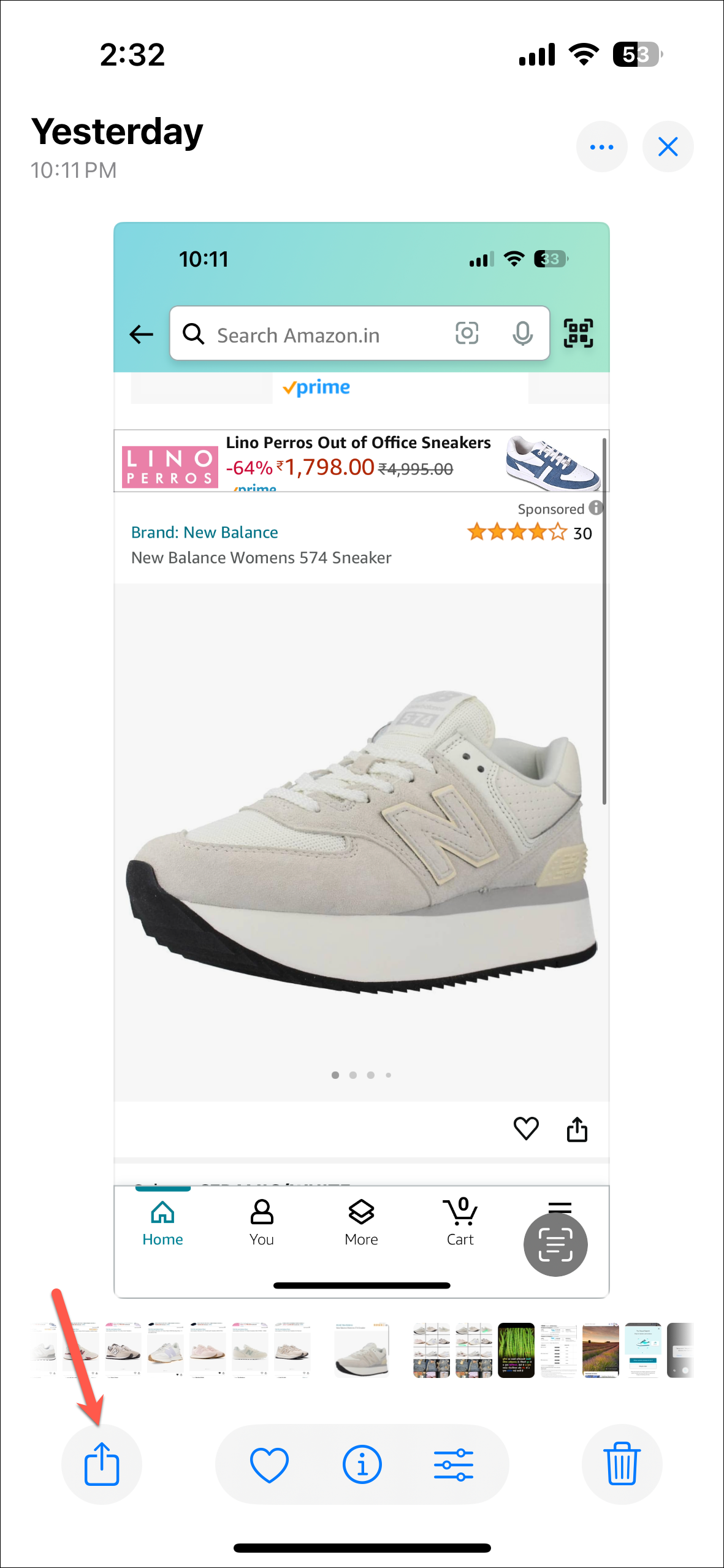Tap the Lino Perros sneakers ad banner
The image size is (724, 1568).
(361, 461)
